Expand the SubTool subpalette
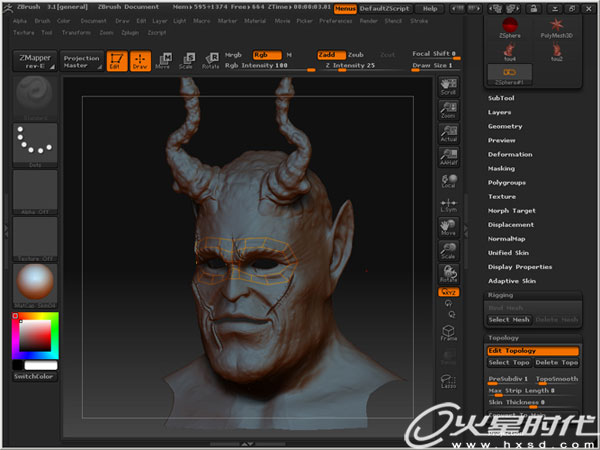Image resolution: width=600 pixels, height=450 pixels. click(x=501, y=98)
